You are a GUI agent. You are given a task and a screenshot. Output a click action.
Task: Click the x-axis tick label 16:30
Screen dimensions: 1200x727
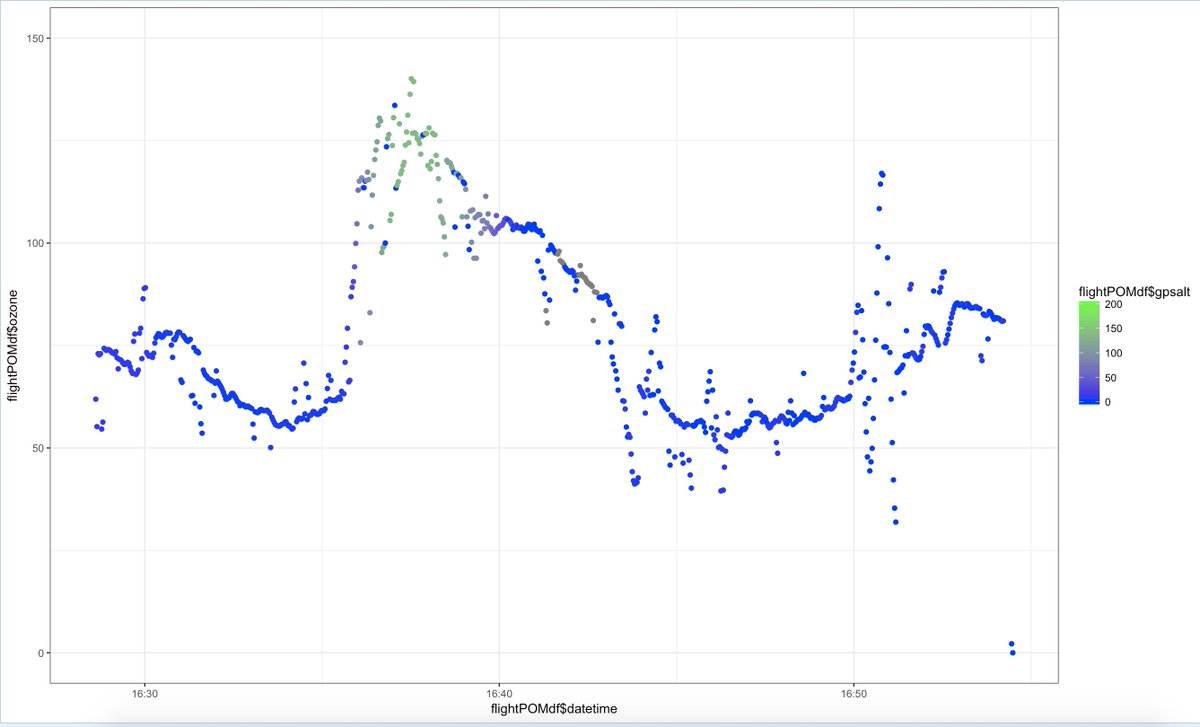(x=145, y=692)
